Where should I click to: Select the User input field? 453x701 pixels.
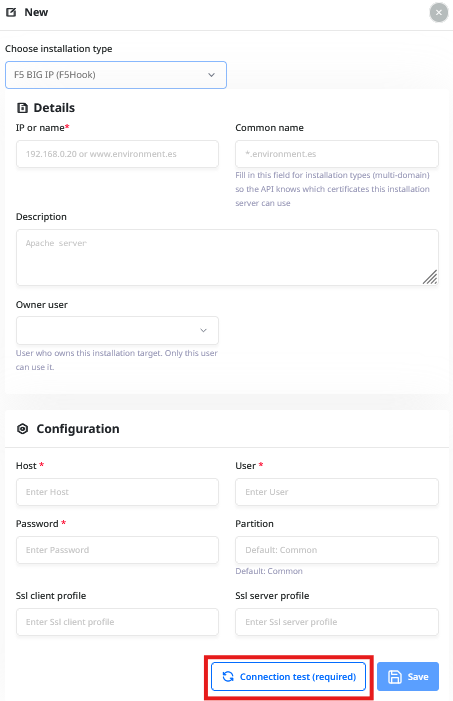coord(337,492)
